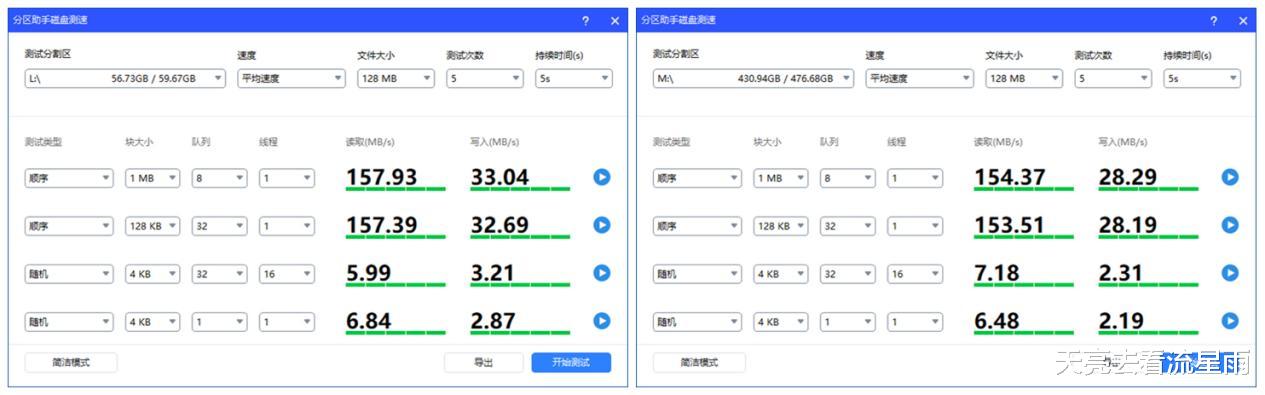
Task: Open help in the L: drive window title bar
Action: pyautogui.click(x=586, y=20)
